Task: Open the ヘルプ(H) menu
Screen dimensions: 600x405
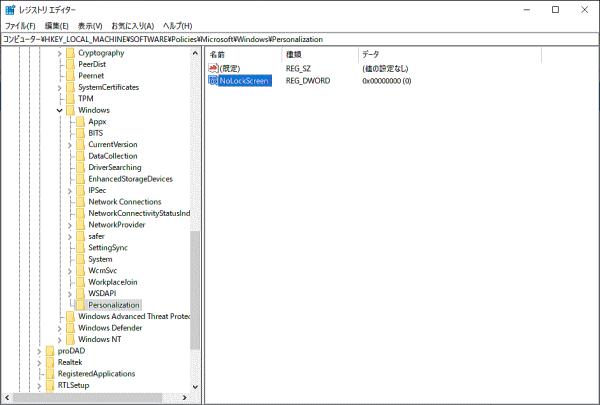Action: click(x=177, y=26)
